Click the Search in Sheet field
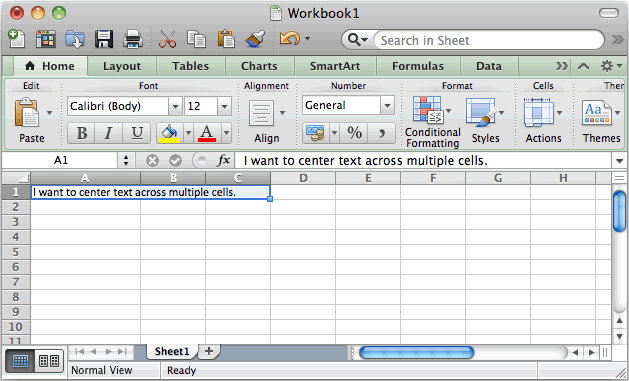 [x=489, y=40]
